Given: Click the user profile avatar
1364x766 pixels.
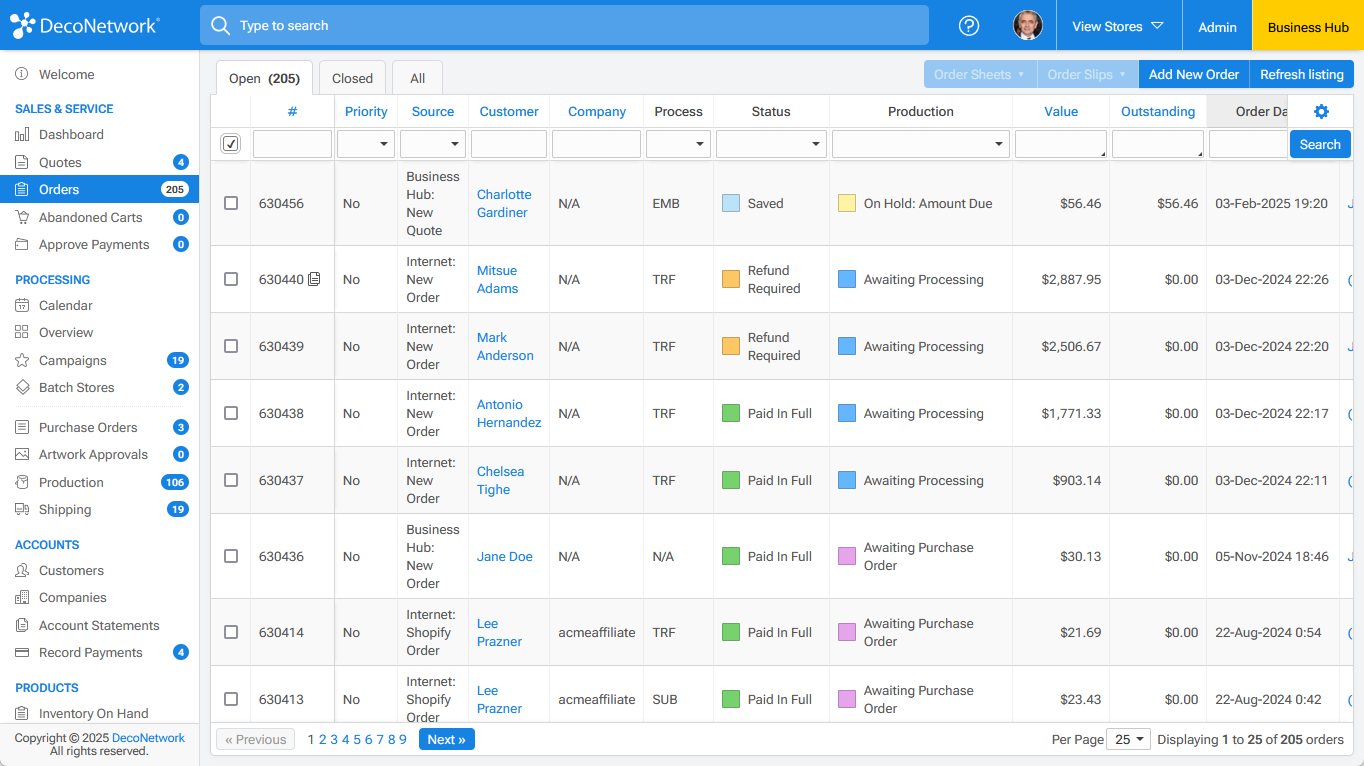Looking at the screenshot, I should tap(1027, 26).
